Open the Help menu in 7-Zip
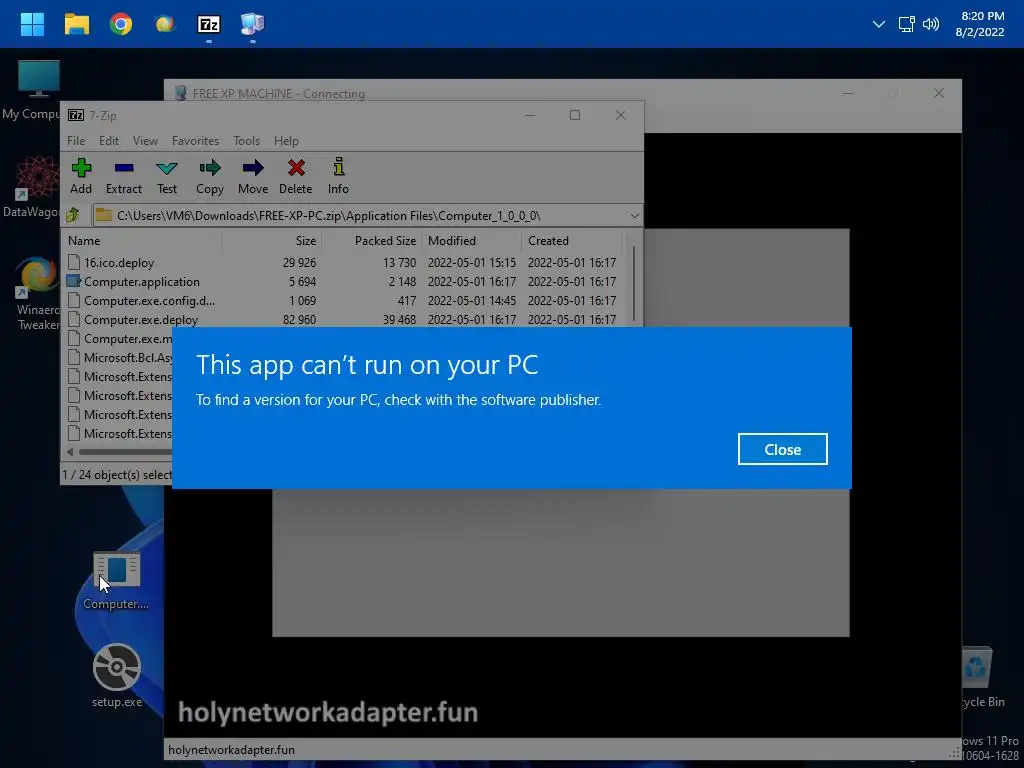Viewport: 1024px width, 768px height. (286, 140)
